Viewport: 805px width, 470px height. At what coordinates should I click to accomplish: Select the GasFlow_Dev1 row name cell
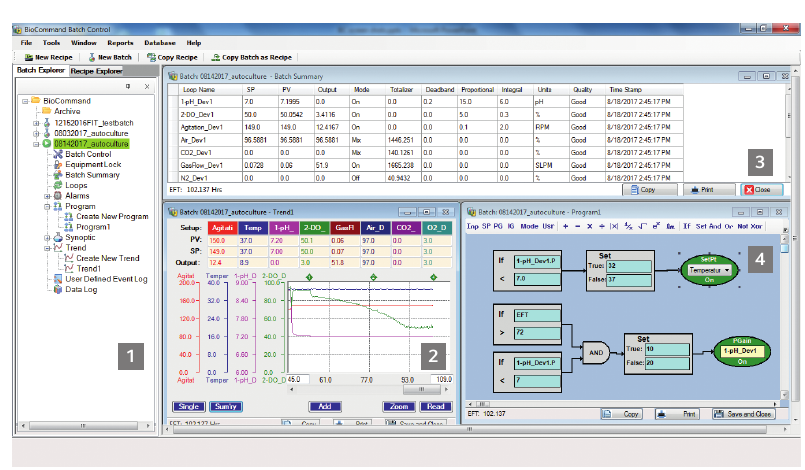point(209,165)
